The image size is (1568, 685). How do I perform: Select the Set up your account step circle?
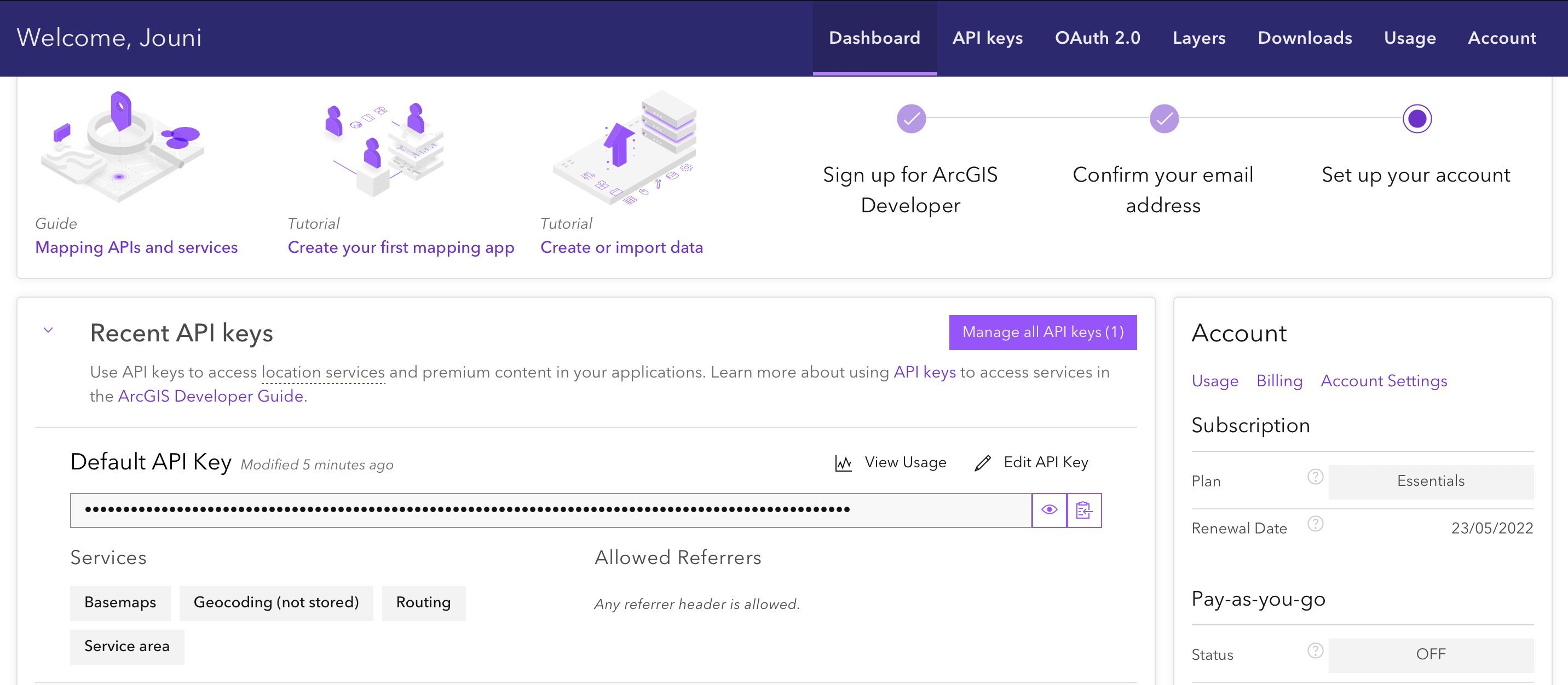(1416, 119)
